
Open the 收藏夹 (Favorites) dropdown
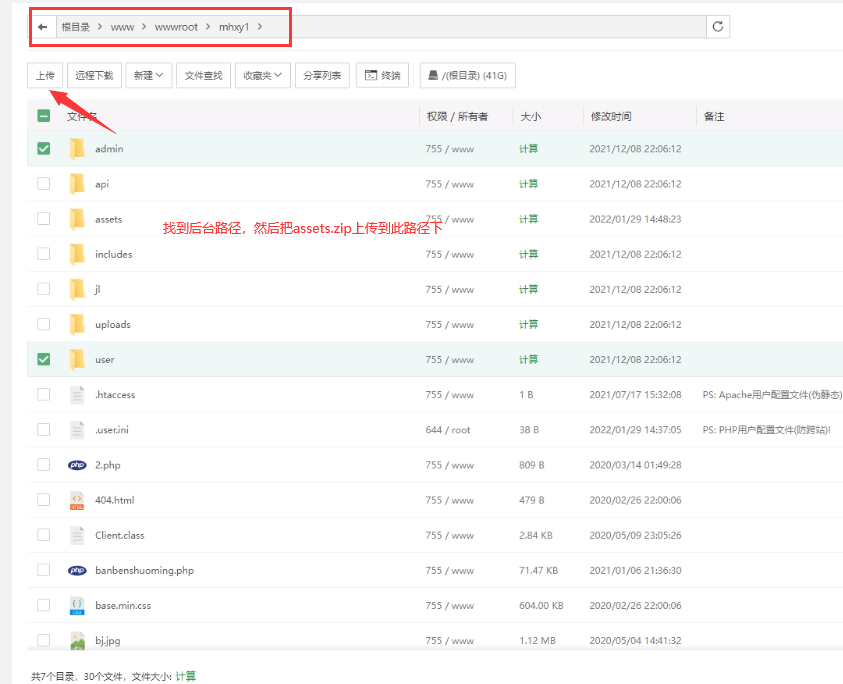click(x=262, y=75)
